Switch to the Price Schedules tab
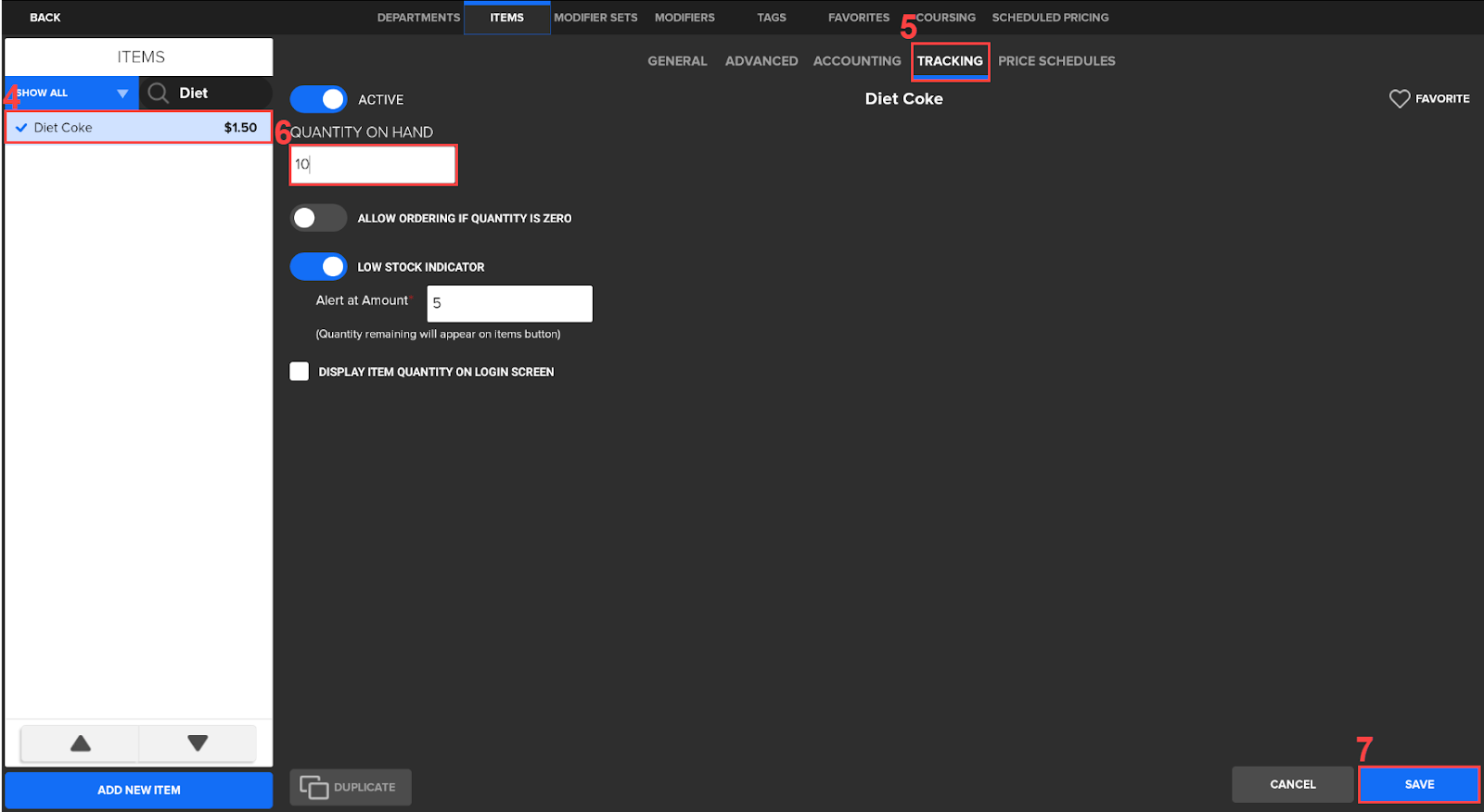 pos(1056,61)
